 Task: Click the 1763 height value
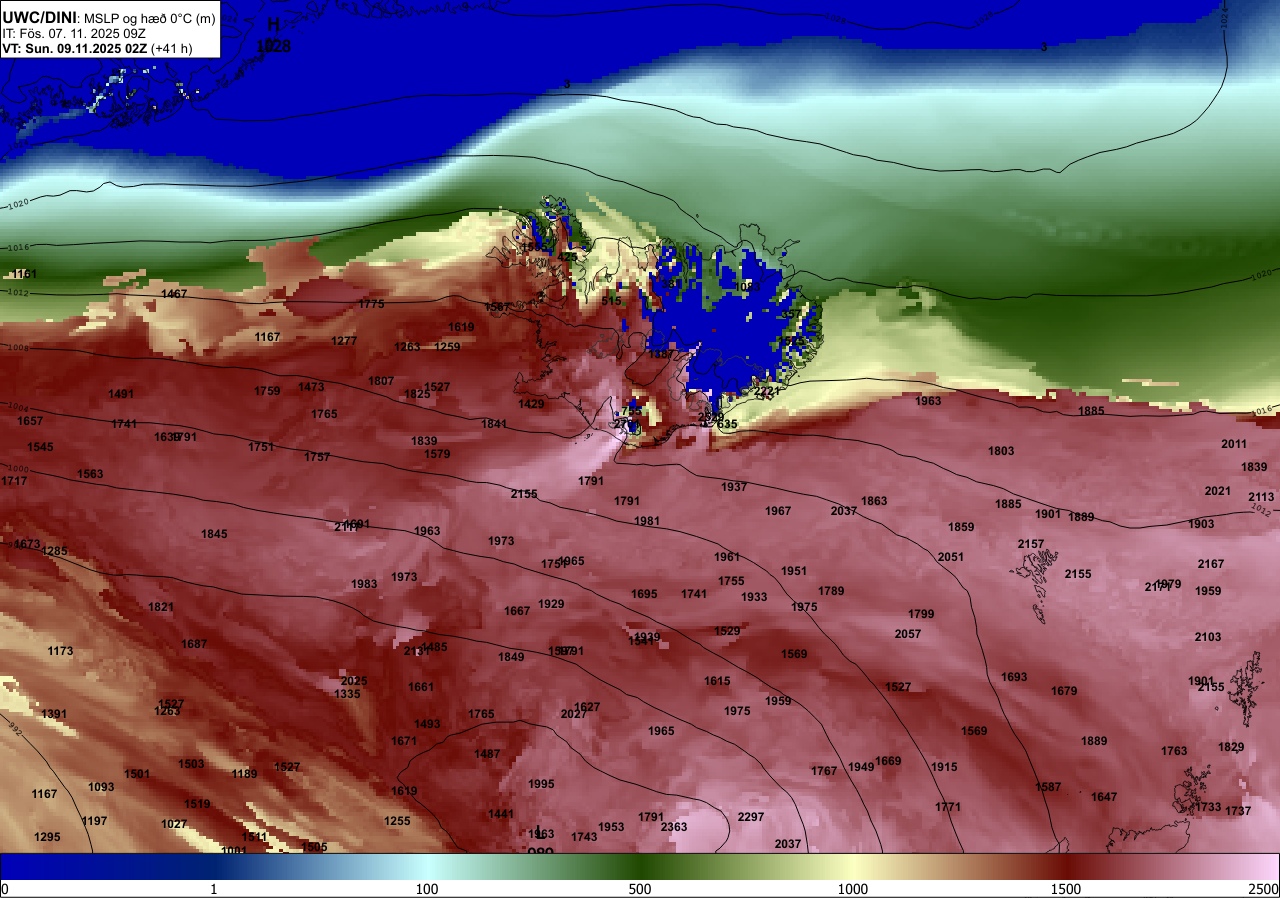1174,751
